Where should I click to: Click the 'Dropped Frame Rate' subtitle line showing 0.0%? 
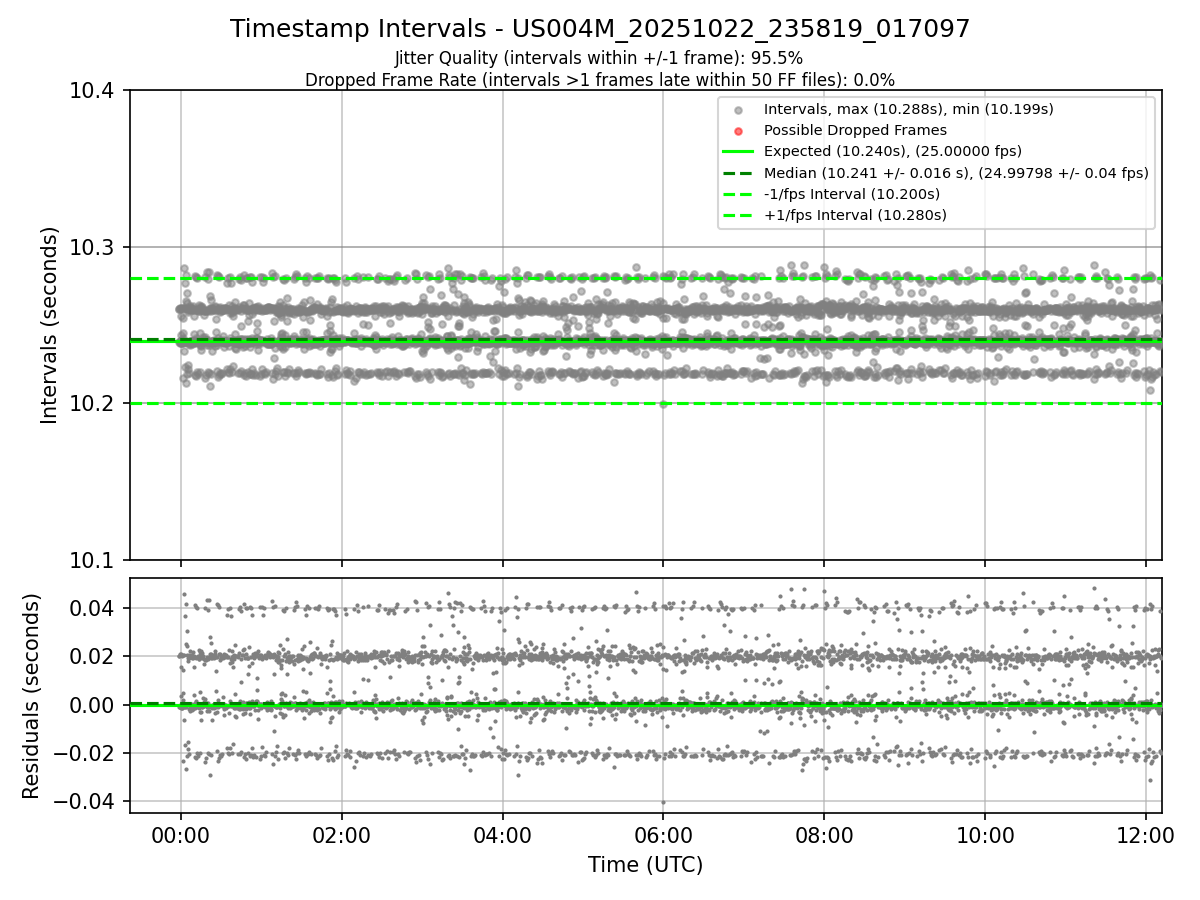(600, 80)
